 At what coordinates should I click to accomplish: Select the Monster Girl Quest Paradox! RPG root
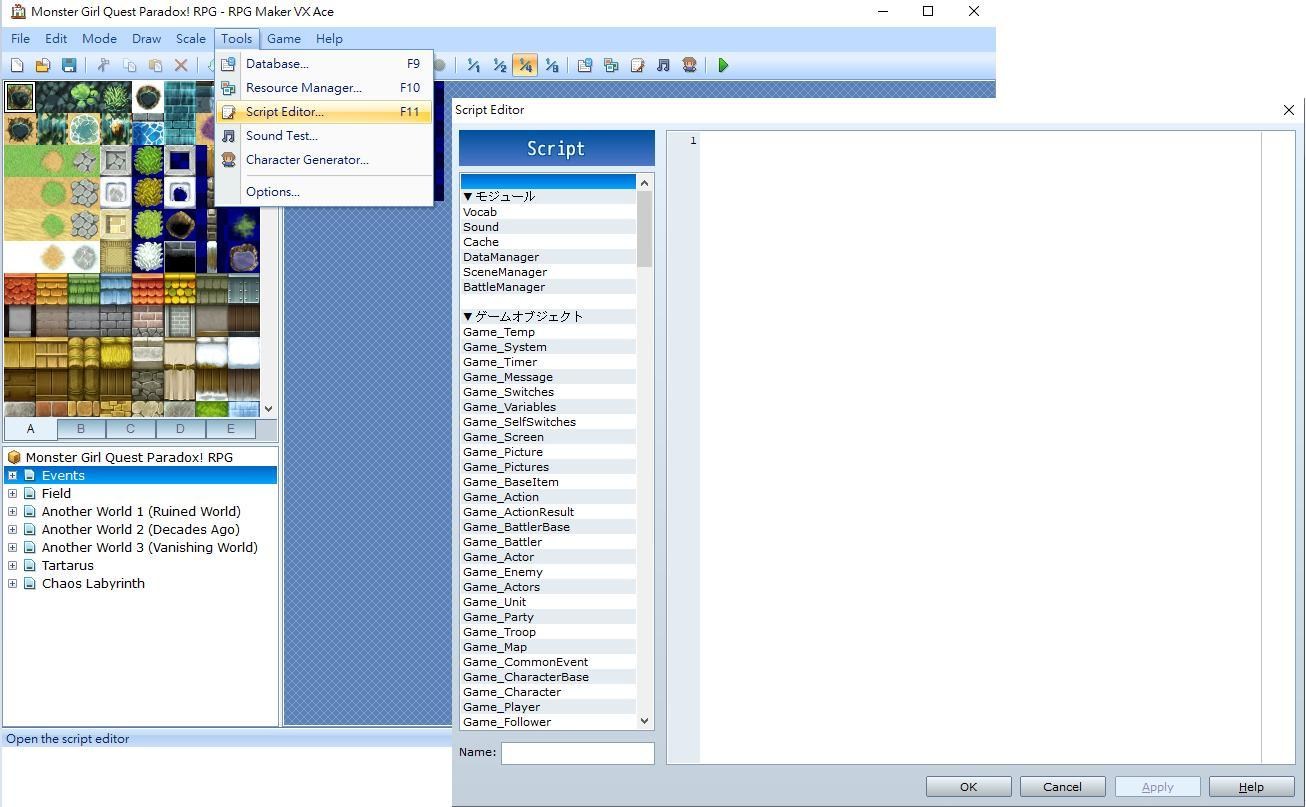click(x=129, y=458)
